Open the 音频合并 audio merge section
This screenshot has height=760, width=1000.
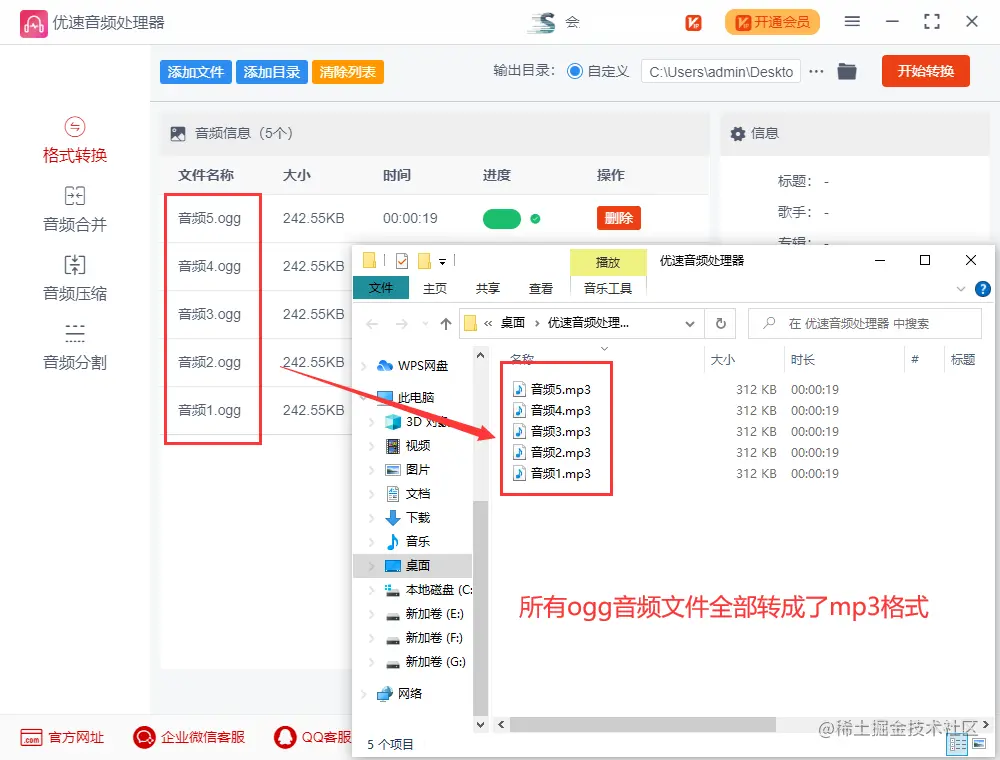click(75, 210)
